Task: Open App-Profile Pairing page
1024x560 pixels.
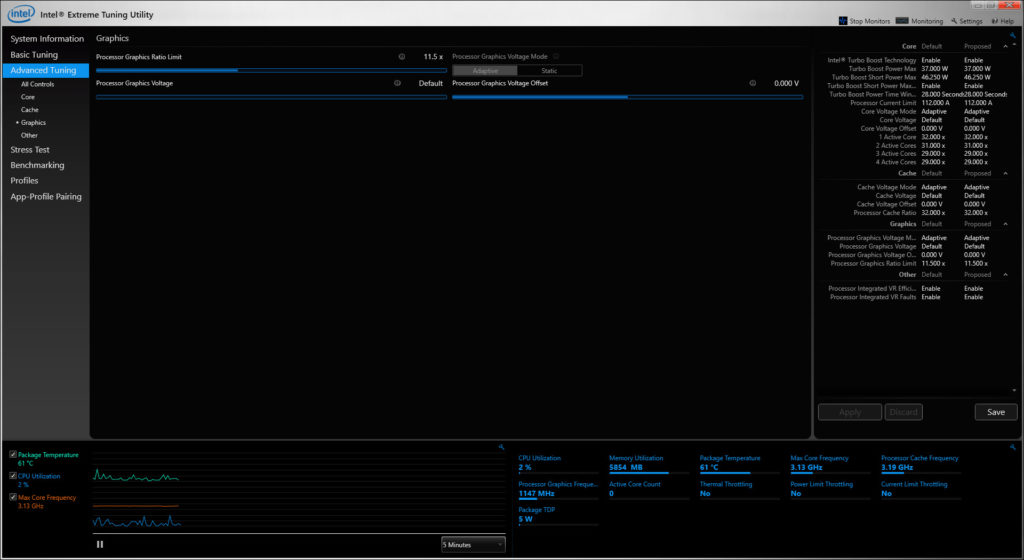Action: 46,196
